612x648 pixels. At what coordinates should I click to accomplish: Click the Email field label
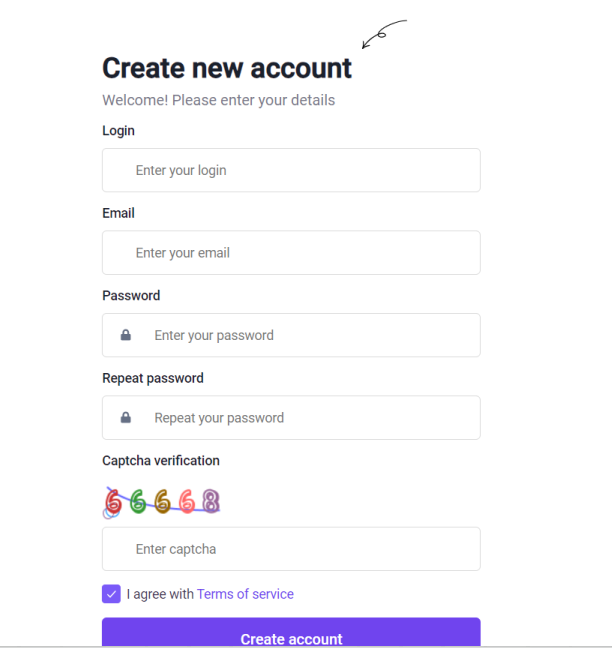118,213
